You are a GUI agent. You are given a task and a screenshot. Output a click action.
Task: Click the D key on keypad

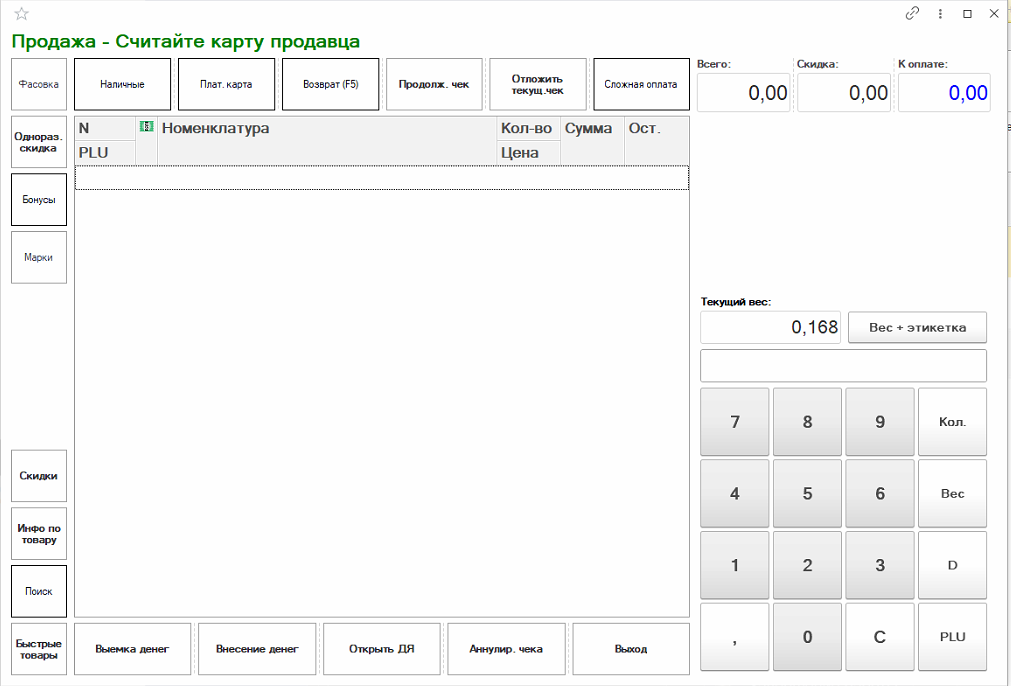(952, 565)
